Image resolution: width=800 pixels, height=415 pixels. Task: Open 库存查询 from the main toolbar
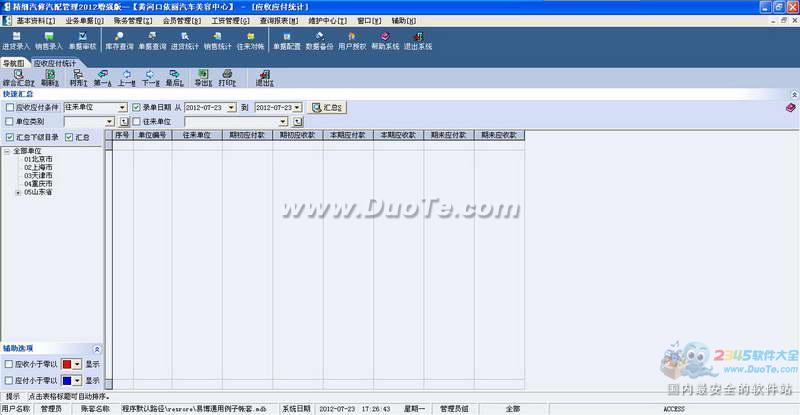point(119,40)
